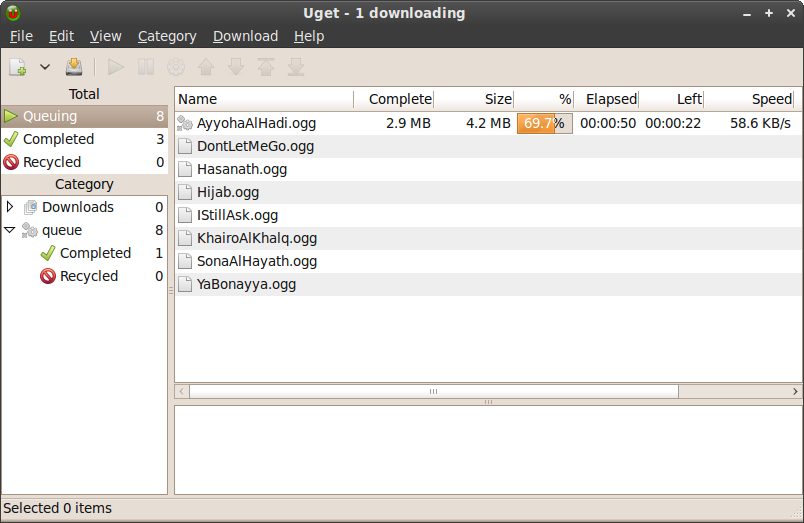Click the file icon of YaBonayya.ogg

click(185, 285)
